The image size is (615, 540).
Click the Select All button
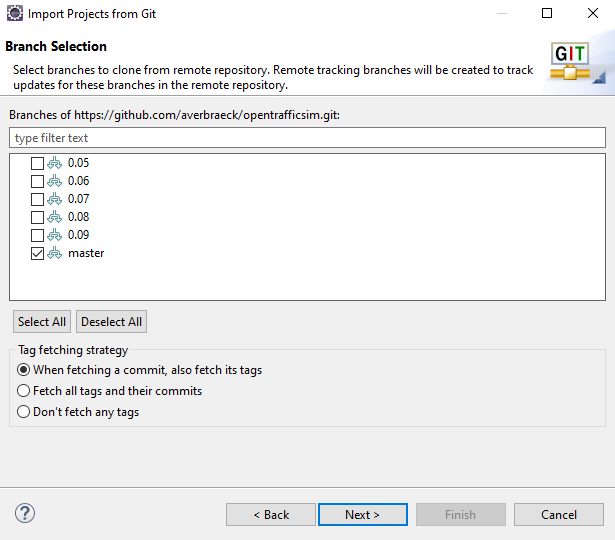(42, 322)
